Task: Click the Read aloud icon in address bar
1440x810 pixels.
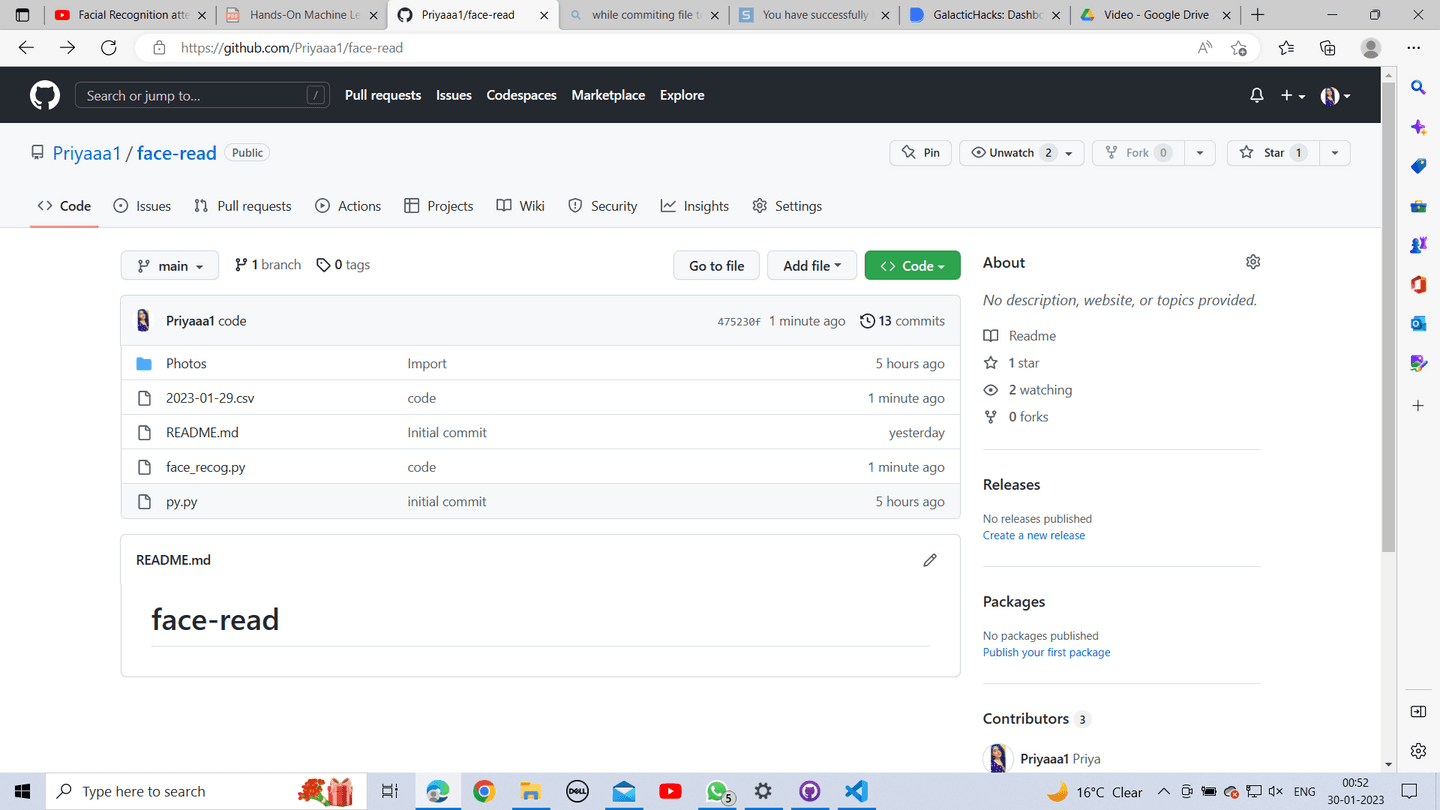Action: point(1205,48)
